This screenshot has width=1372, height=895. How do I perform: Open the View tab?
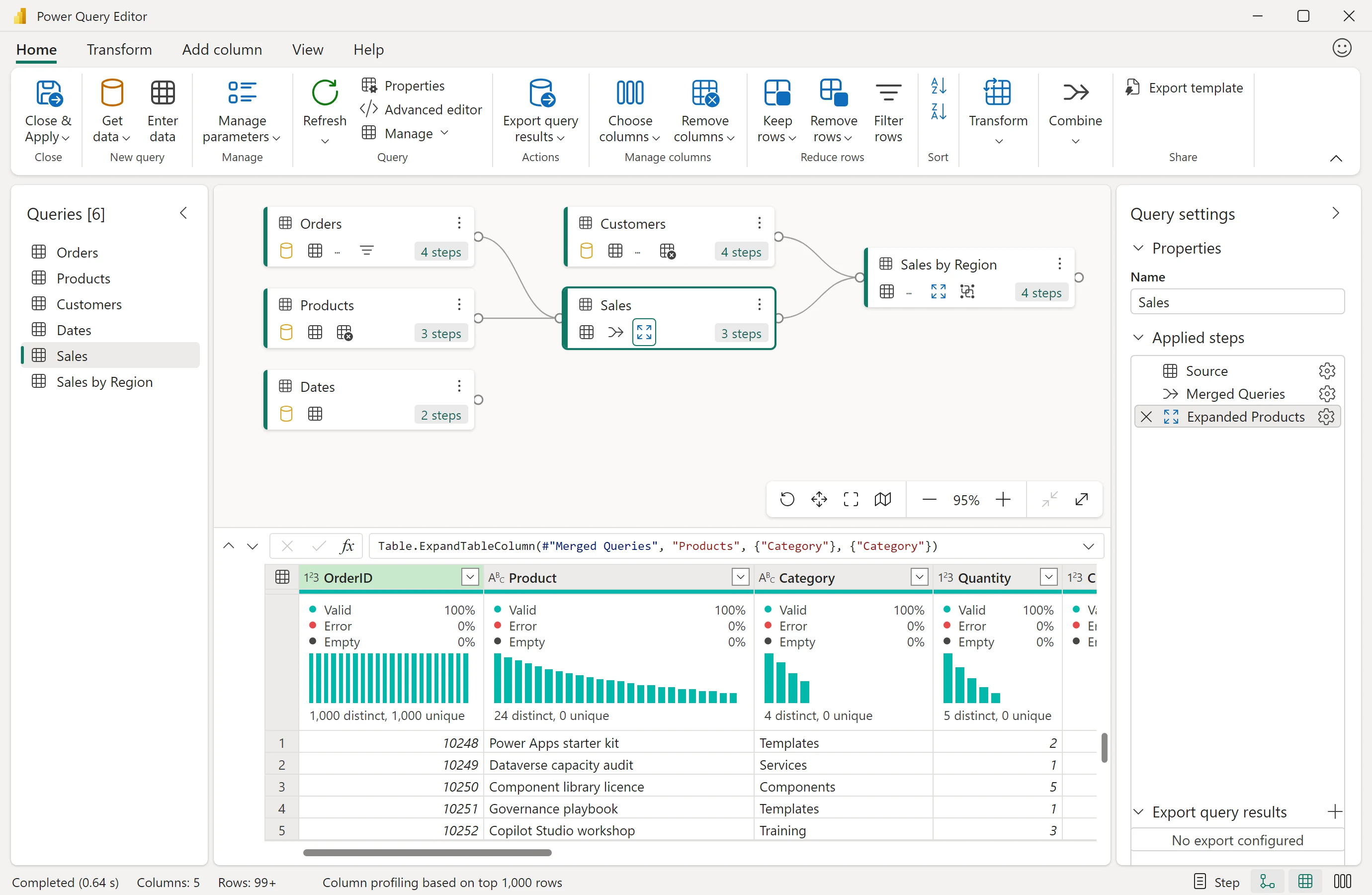coord(308,50)
